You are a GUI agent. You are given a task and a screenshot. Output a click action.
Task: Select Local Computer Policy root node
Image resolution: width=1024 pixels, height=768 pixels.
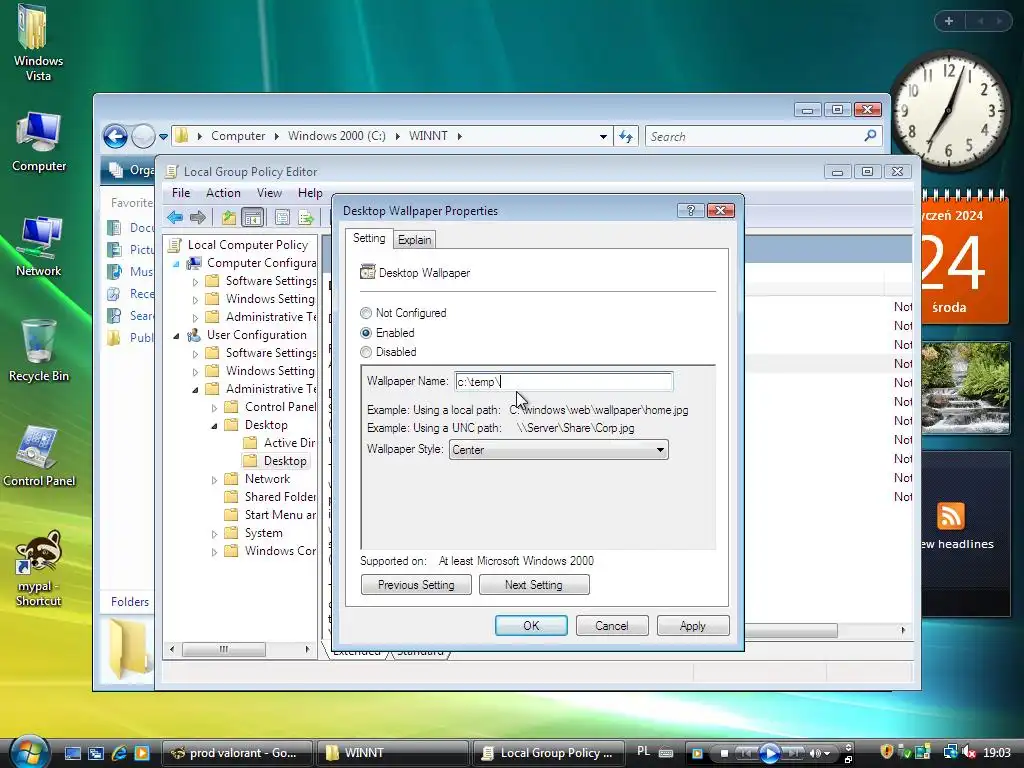point(238,245)
